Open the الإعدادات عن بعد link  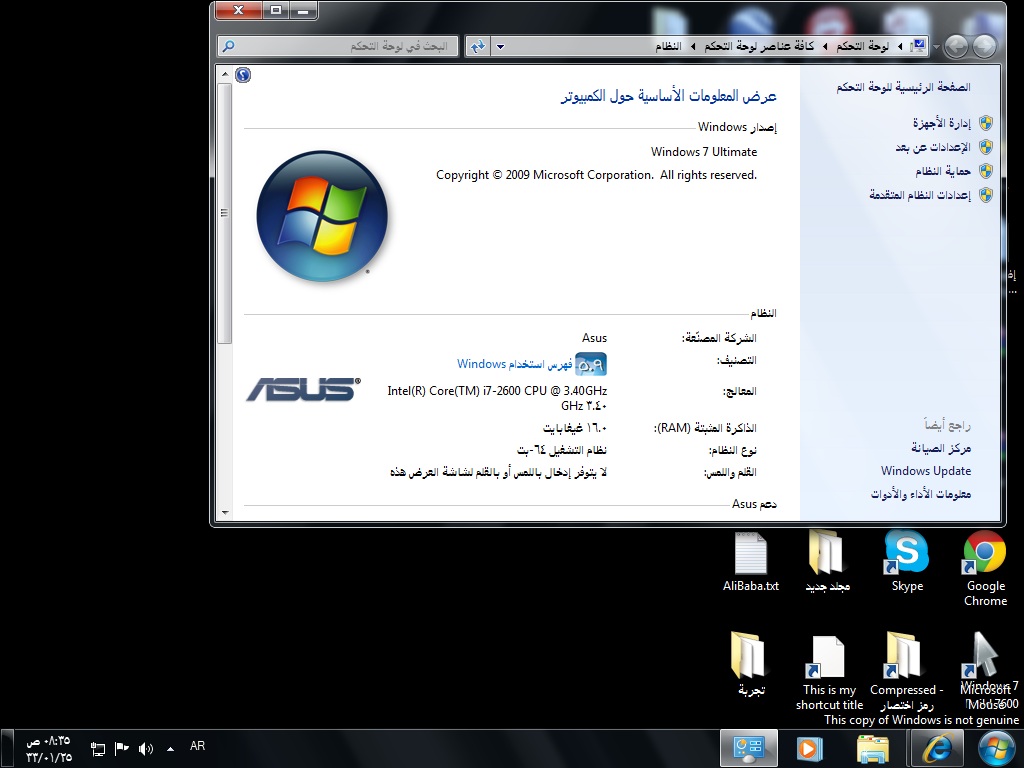pos(933,147)
